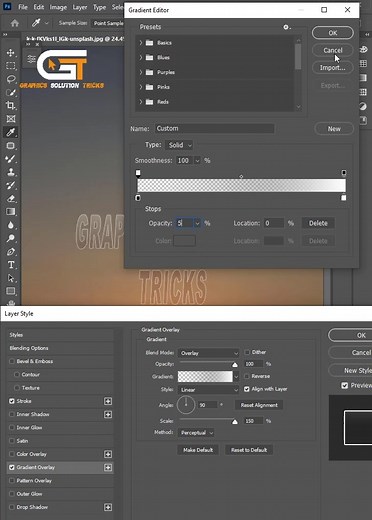Select the Frame tool

[11, 119]
